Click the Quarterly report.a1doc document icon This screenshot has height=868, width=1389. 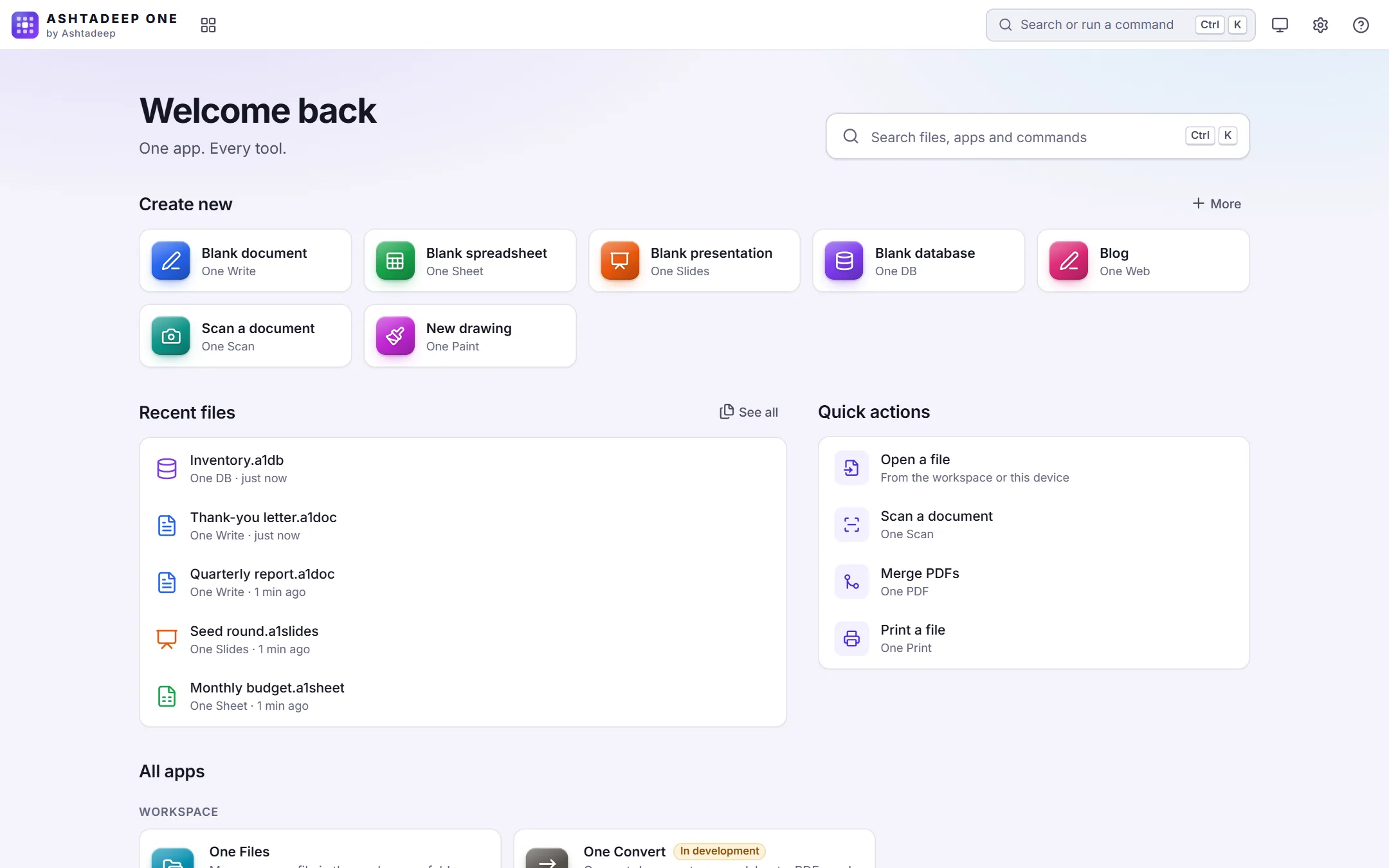[x=167, y=583]
